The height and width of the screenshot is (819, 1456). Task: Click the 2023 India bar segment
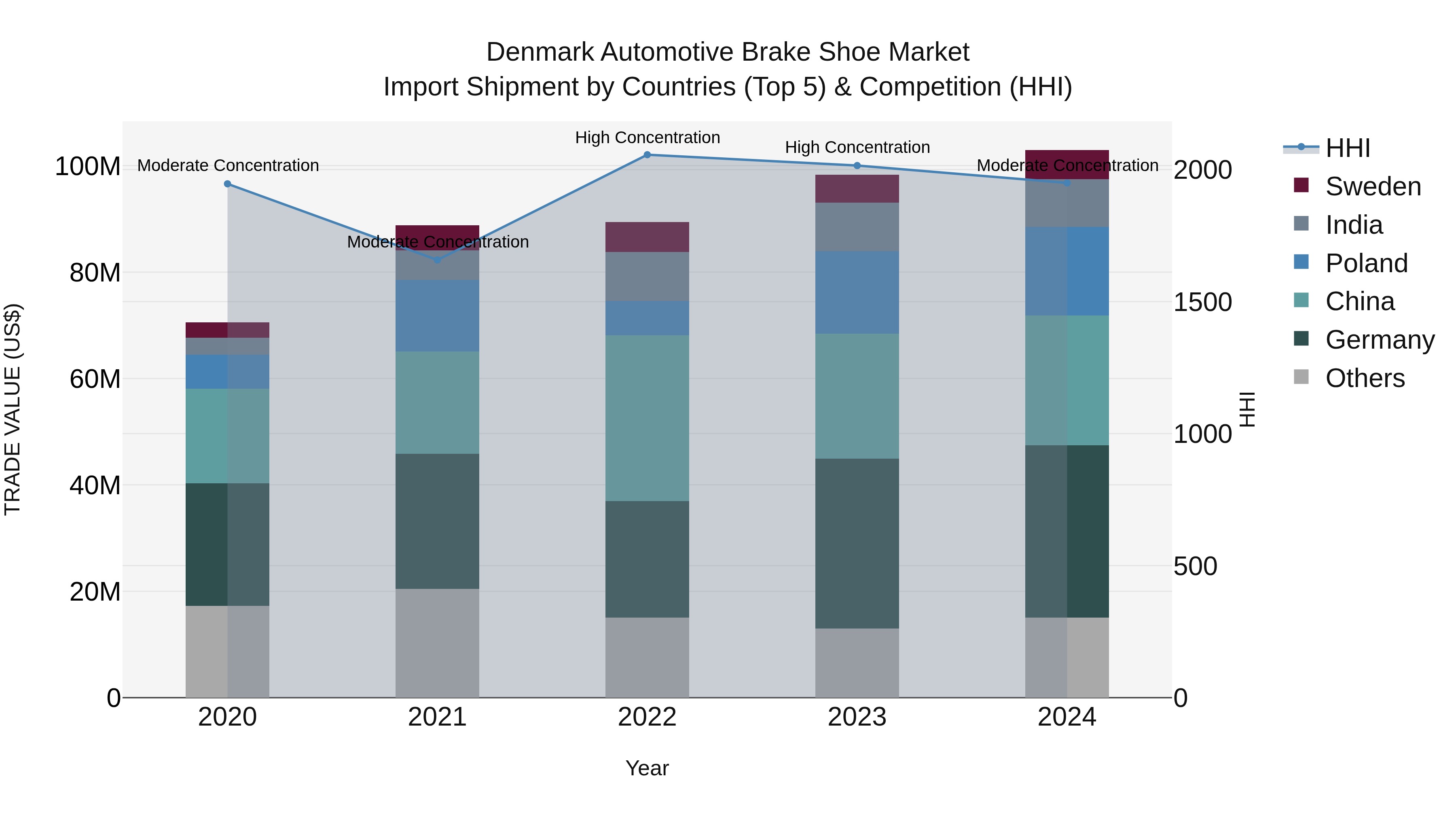(x=857, y=226)
